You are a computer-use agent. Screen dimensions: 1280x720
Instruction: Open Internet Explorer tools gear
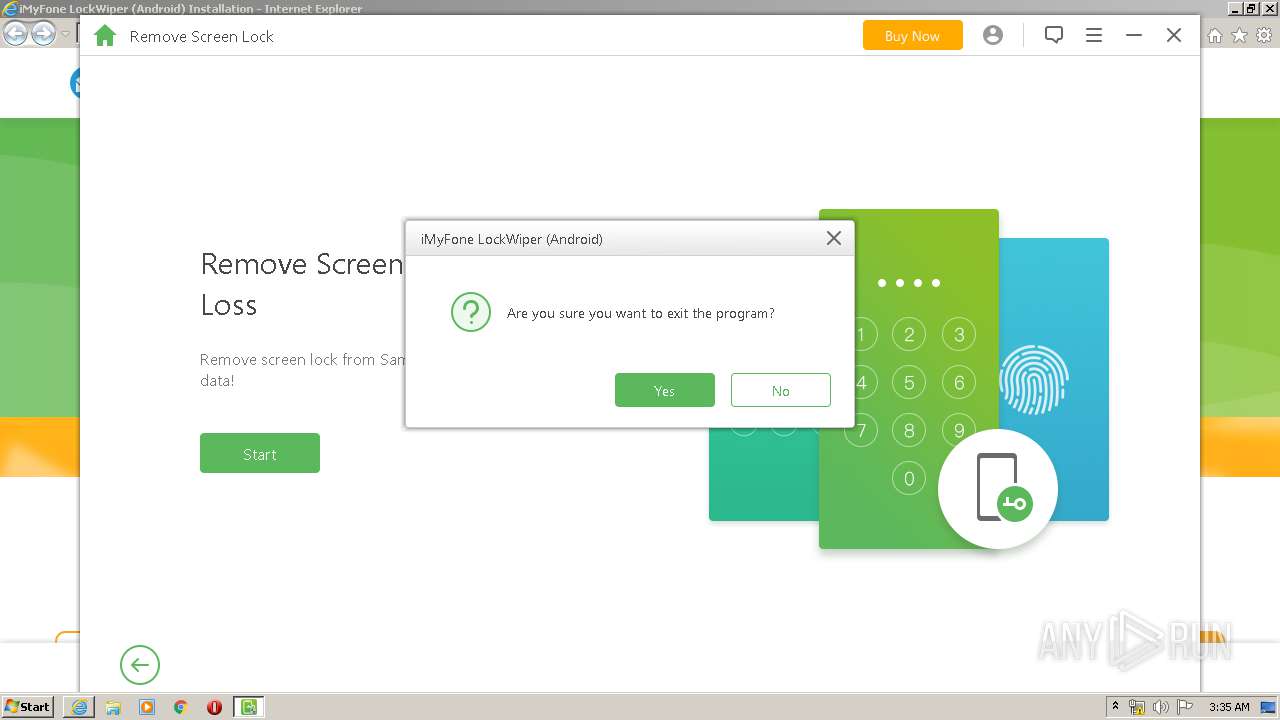(1264, 35)
